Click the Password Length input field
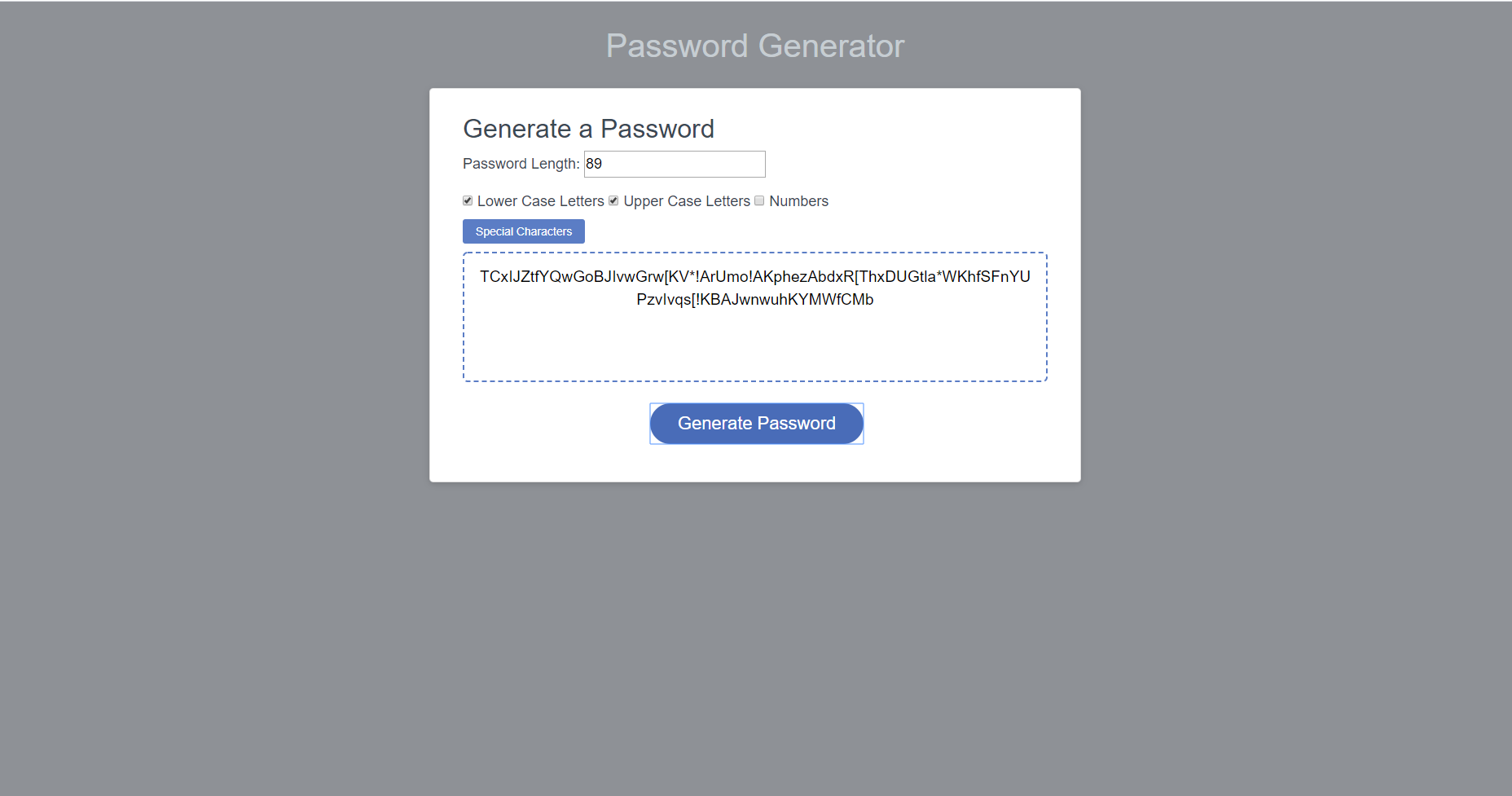The width and height of the screenshot is (1512, 796). point(675,164)
